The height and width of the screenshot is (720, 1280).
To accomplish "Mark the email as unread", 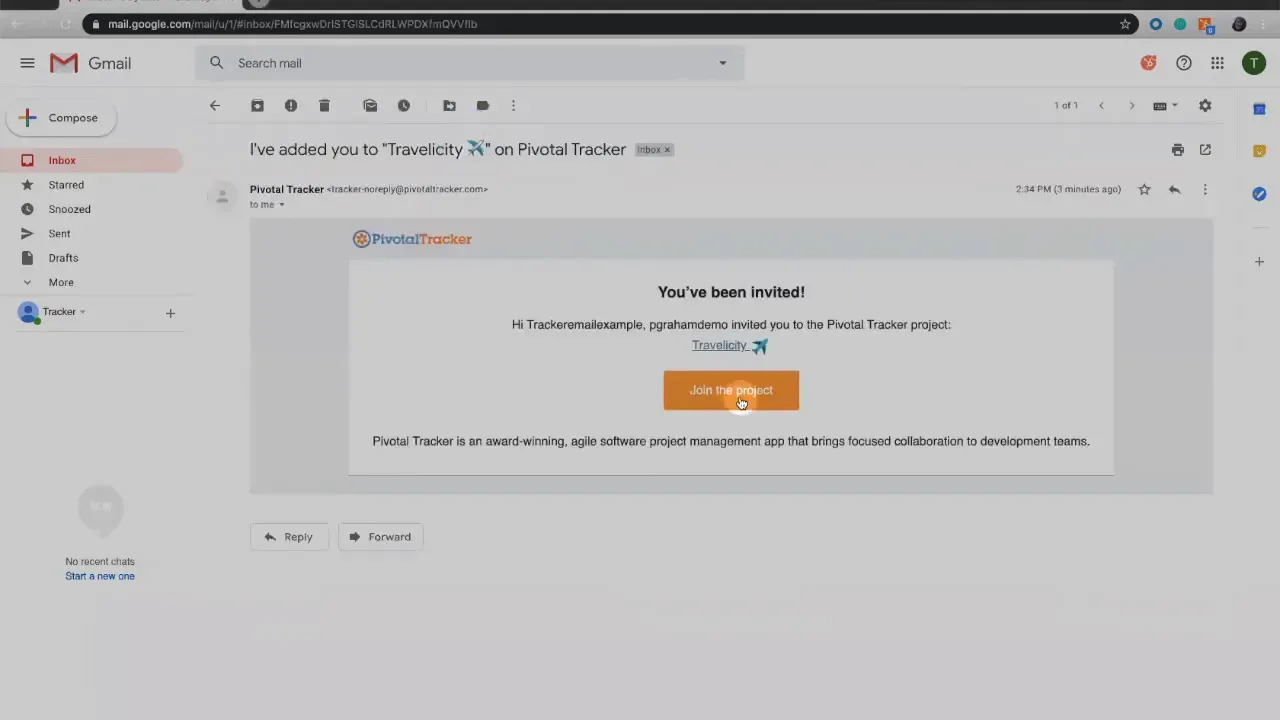I will pyautogui.click(x=370, y=105).
